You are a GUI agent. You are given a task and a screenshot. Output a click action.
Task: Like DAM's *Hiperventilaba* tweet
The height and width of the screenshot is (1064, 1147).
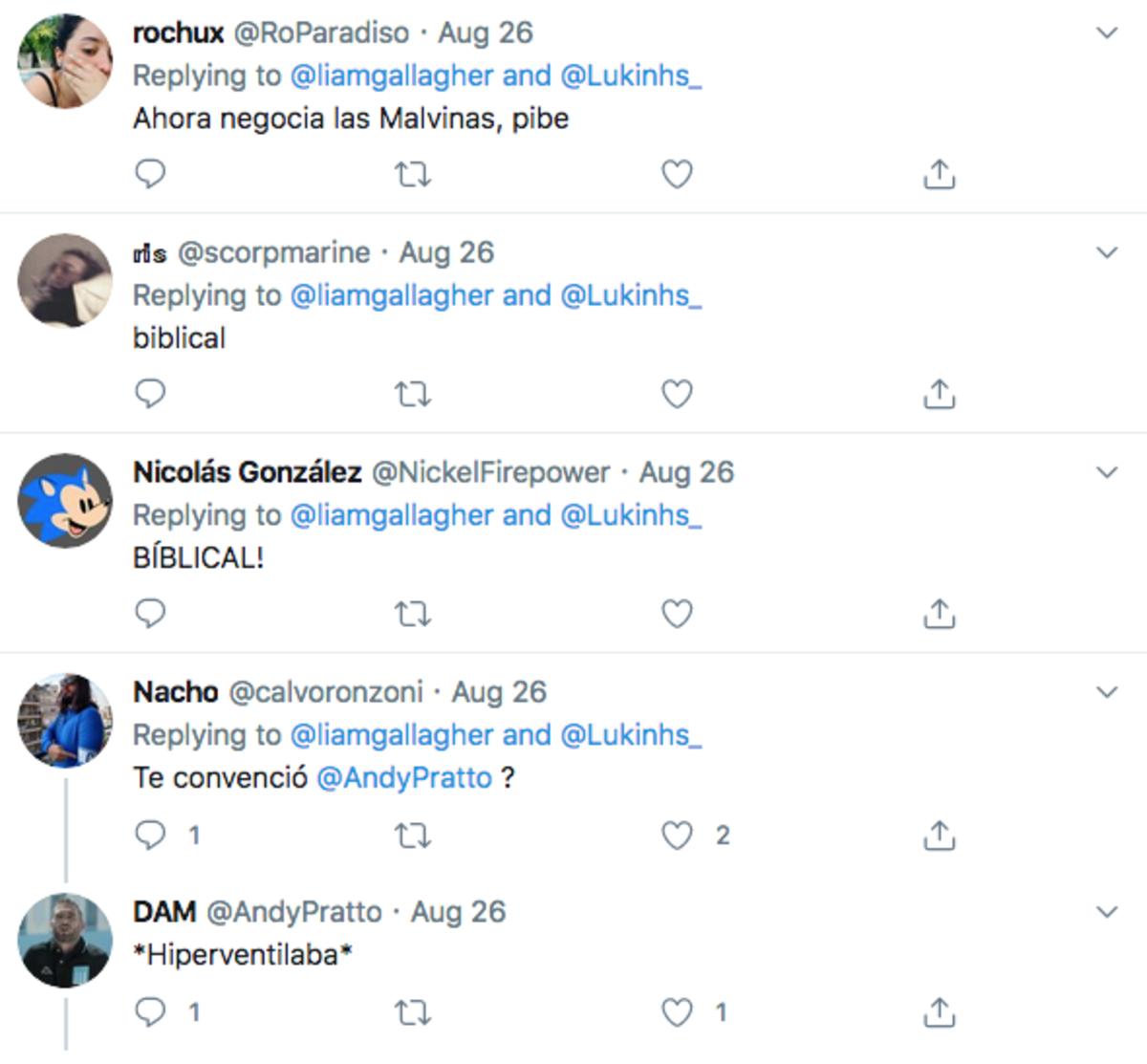(x=677, y=1012)
